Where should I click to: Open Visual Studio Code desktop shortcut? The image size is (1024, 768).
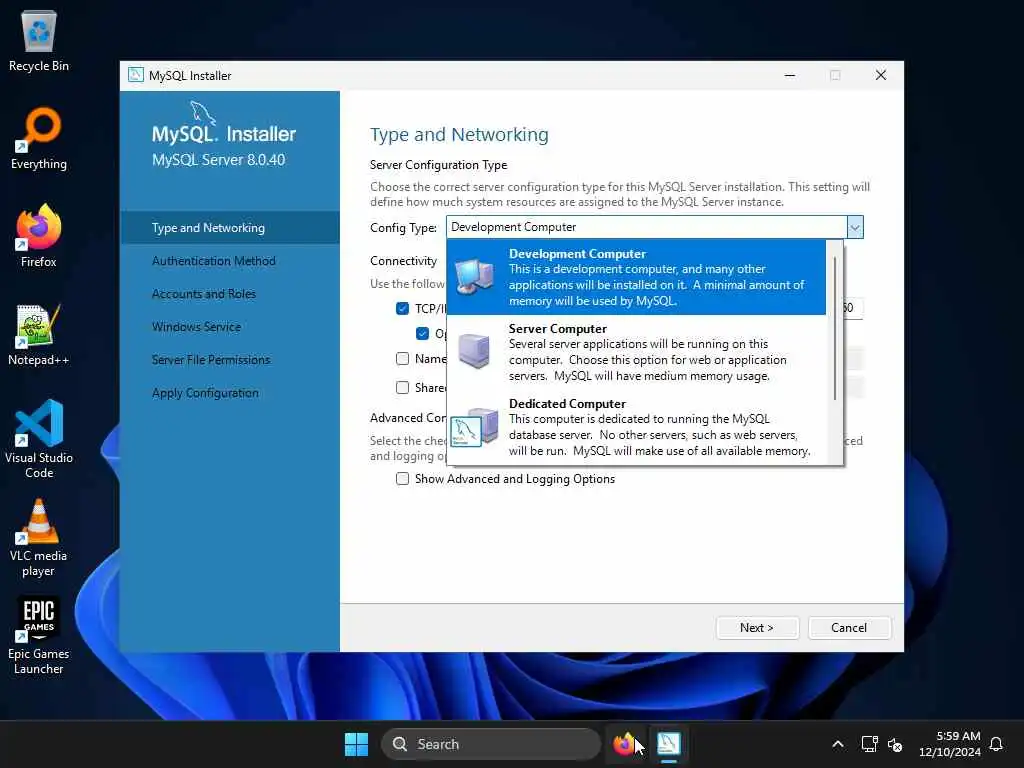coord(39,439)
